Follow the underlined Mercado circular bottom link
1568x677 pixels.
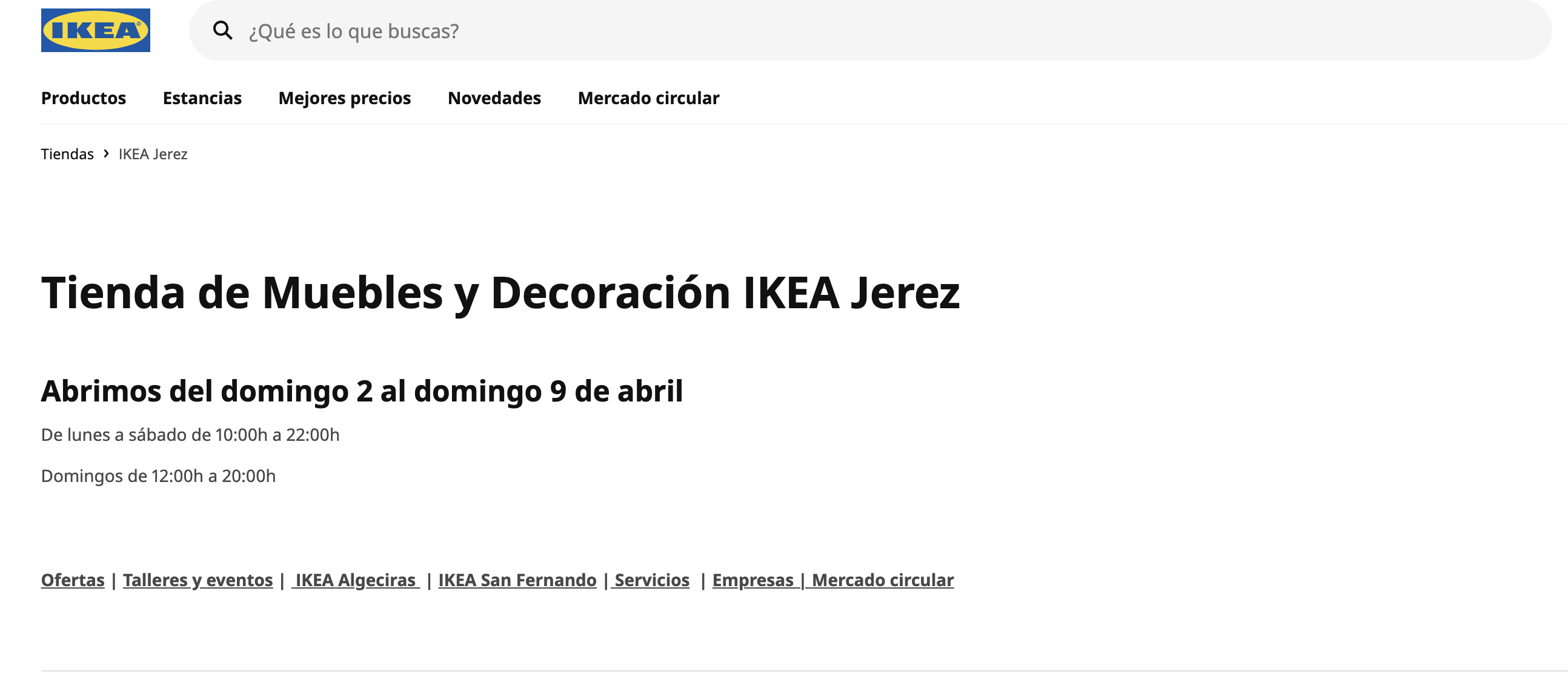(883, 580)
